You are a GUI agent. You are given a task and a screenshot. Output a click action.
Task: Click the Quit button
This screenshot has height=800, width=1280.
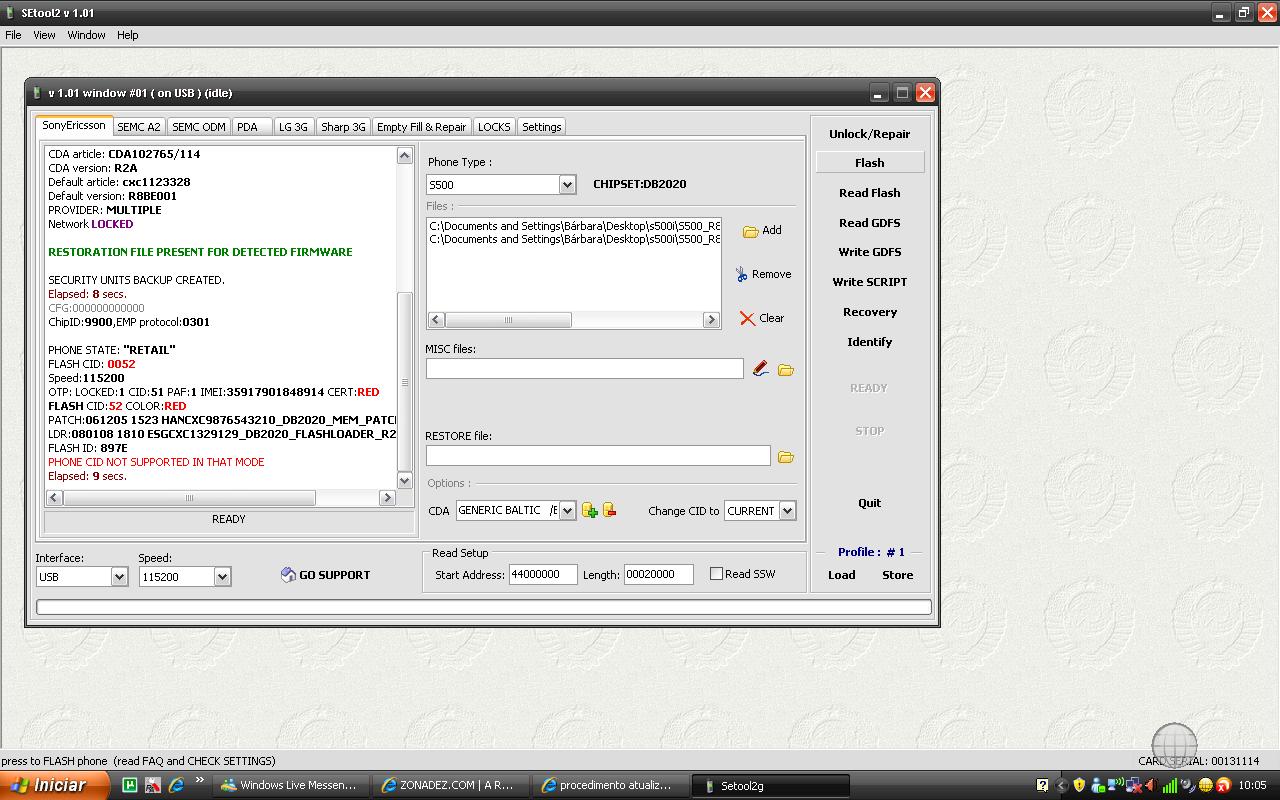869,503
